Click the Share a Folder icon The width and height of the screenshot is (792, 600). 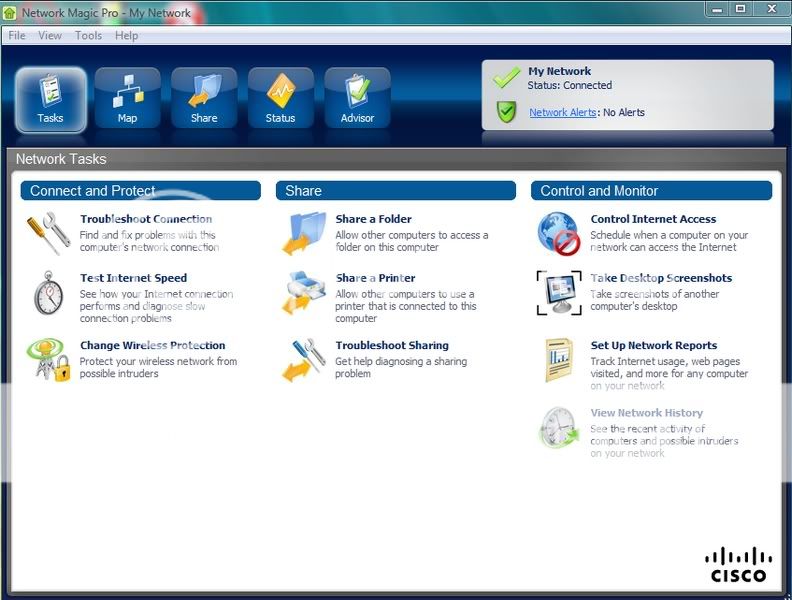pos(304,234)
